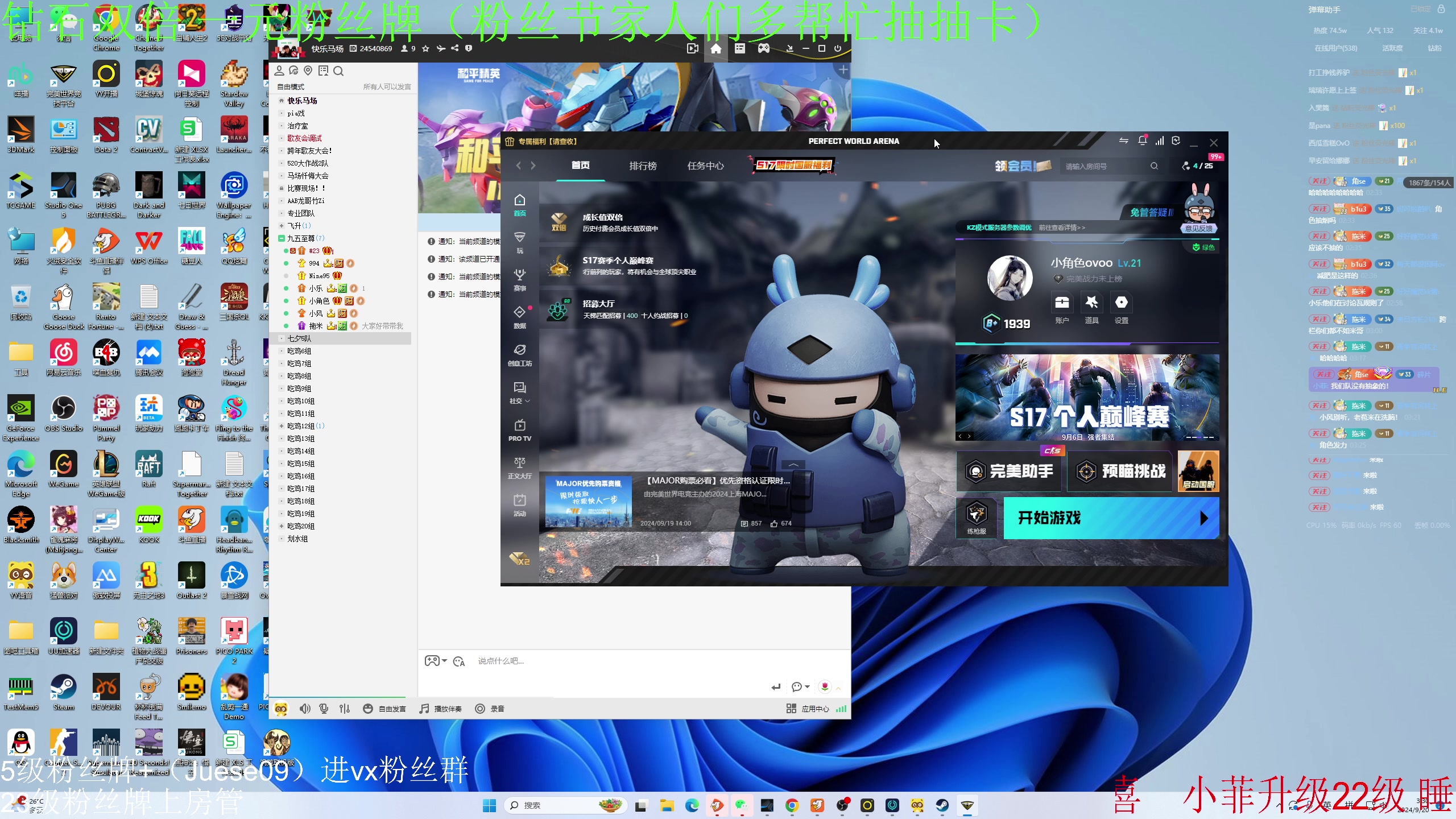
Task: Click the switch-arrows icon in arena title bar
Action: pos(1123,140)
